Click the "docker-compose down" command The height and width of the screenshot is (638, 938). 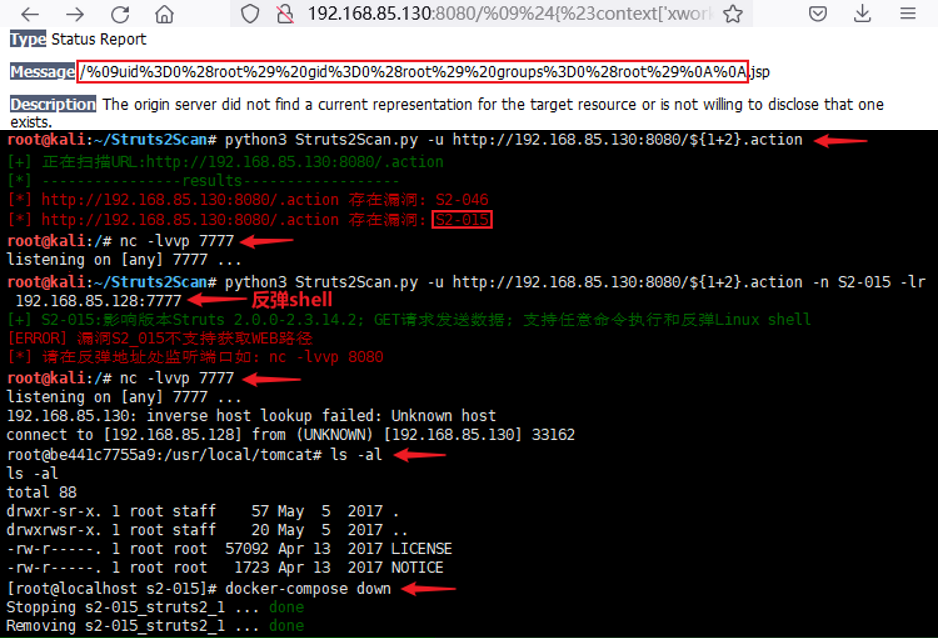coord(308,588)
